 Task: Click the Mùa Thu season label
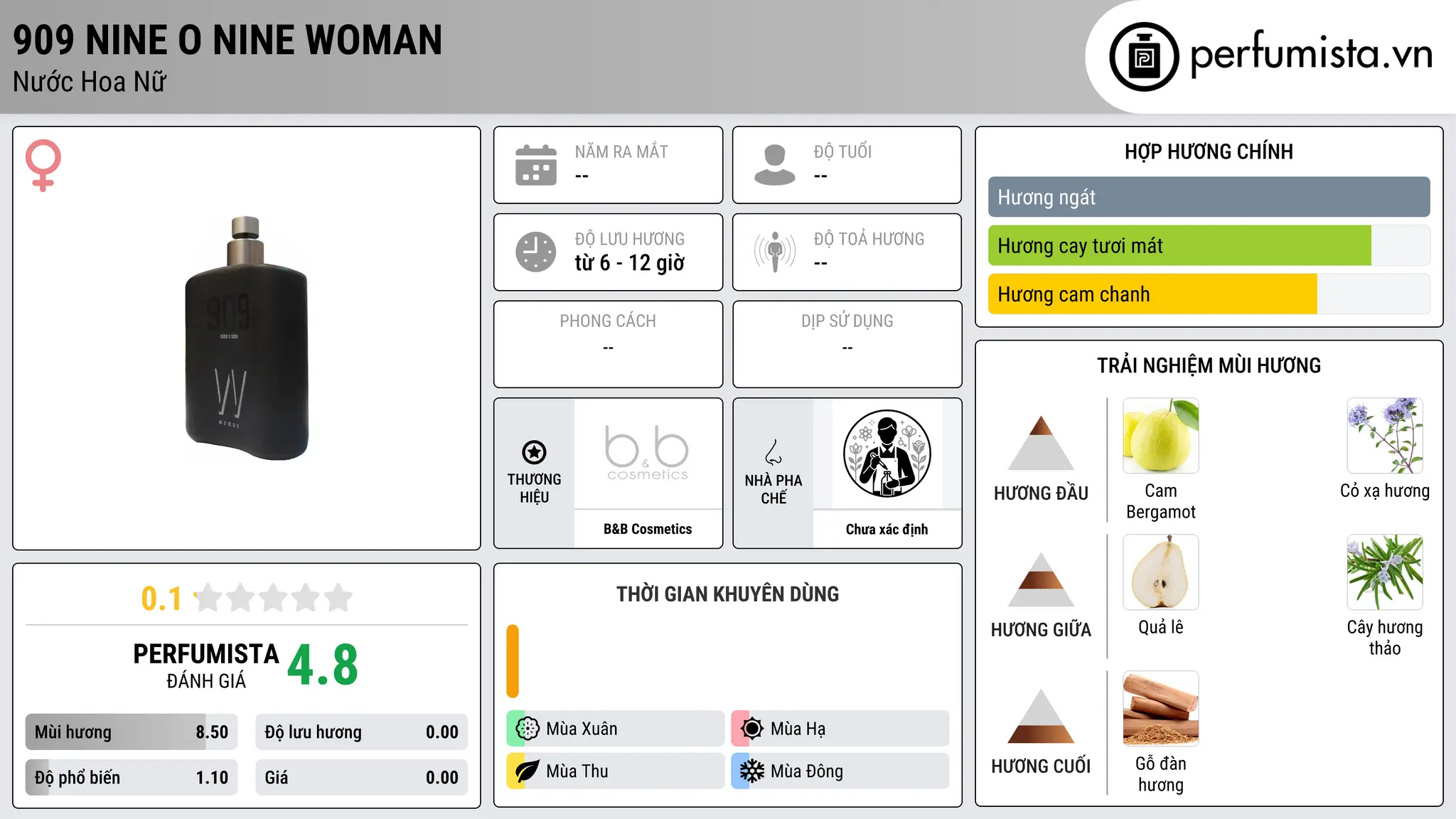coord(577,771)
